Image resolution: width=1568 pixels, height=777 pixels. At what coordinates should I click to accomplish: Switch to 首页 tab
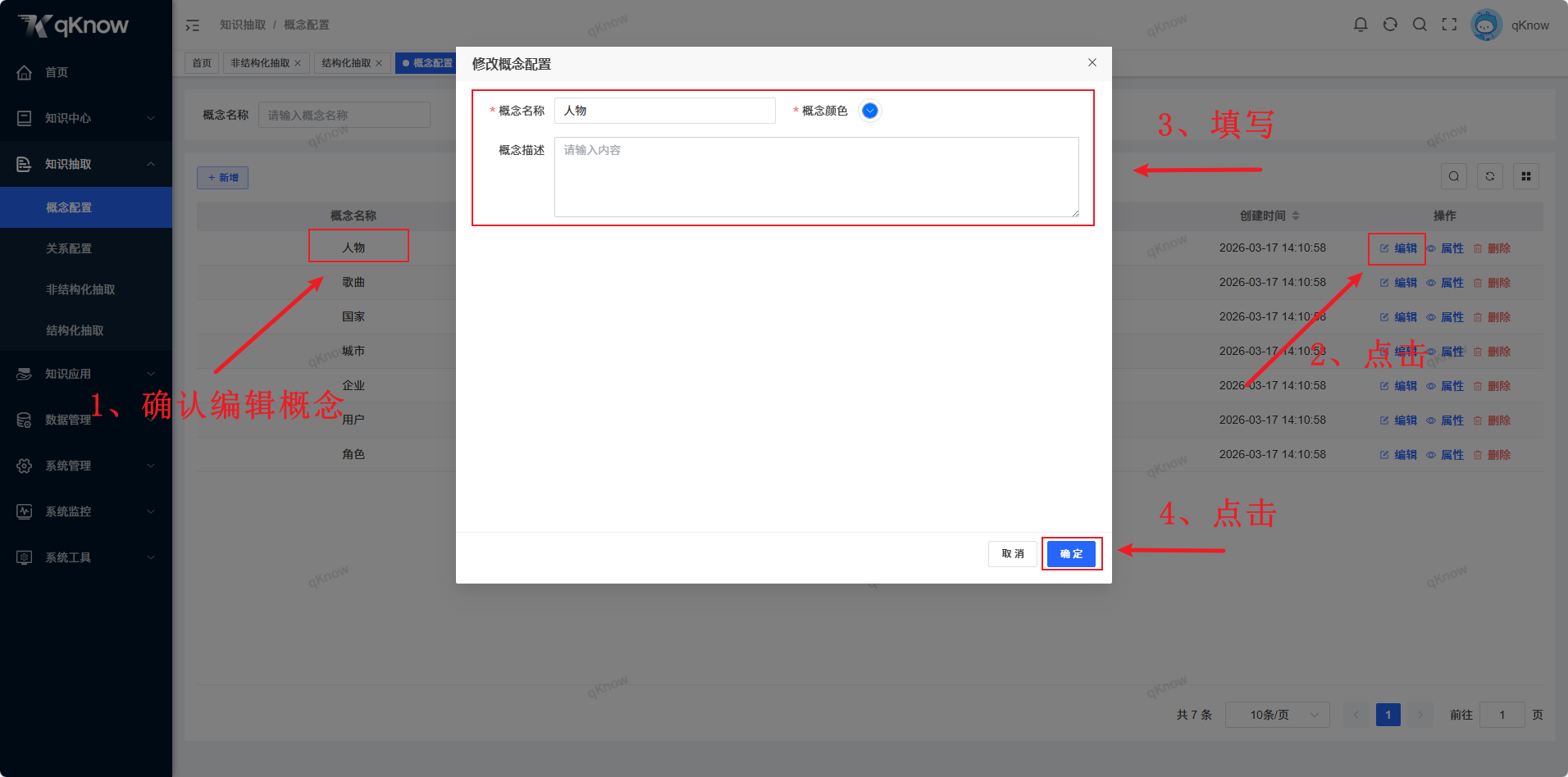coord(202,63)
